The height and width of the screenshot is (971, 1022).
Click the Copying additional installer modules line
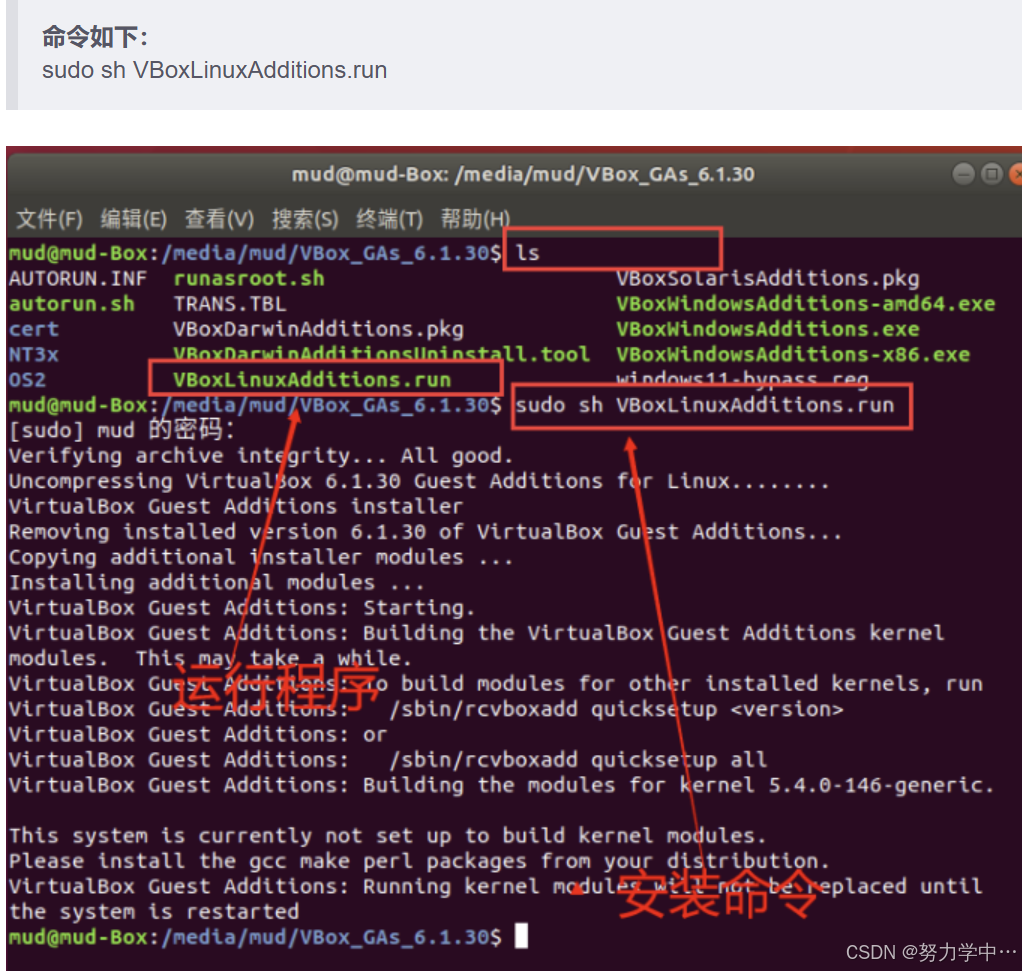261,557
